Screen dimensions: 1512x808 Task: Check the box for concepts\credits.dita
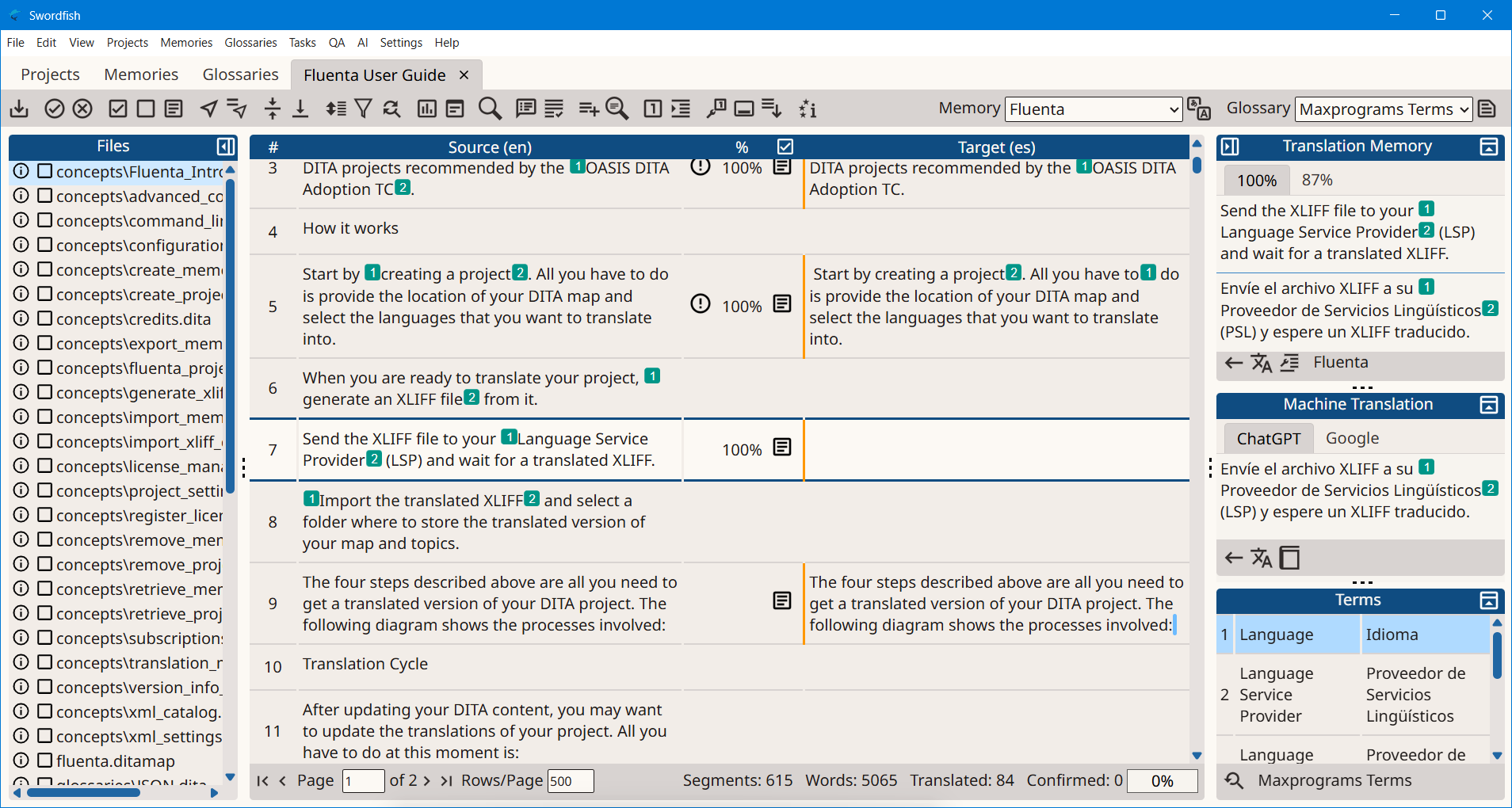coord(45,318)
